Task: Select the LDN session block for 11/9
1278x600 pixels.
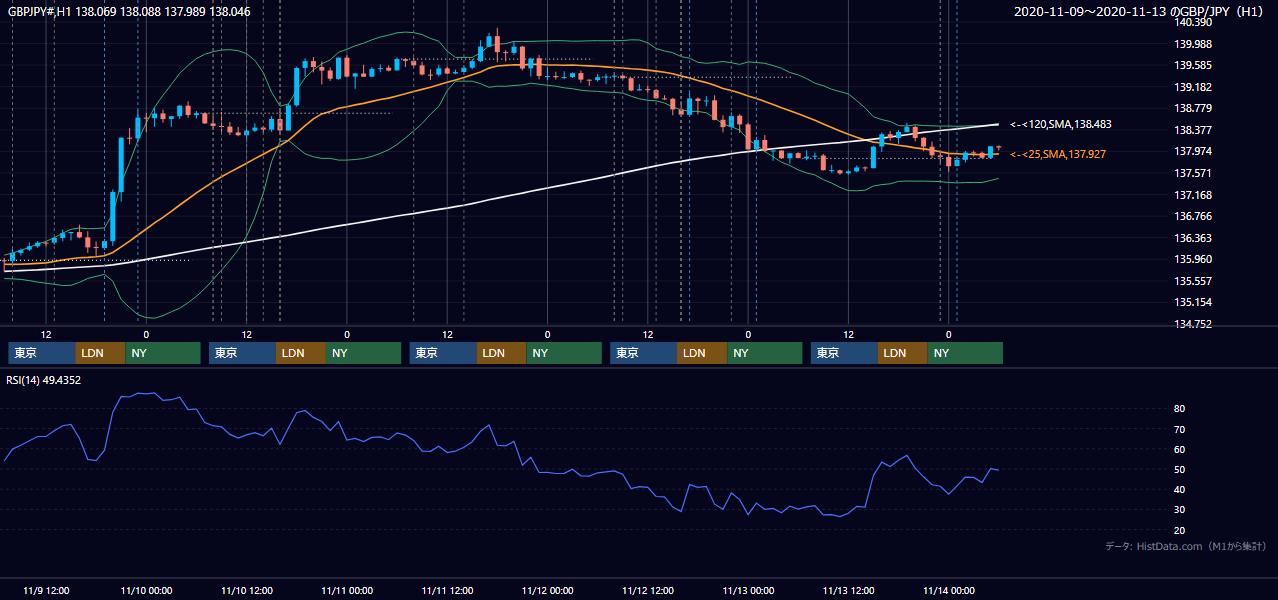Action: coord(101,353)
